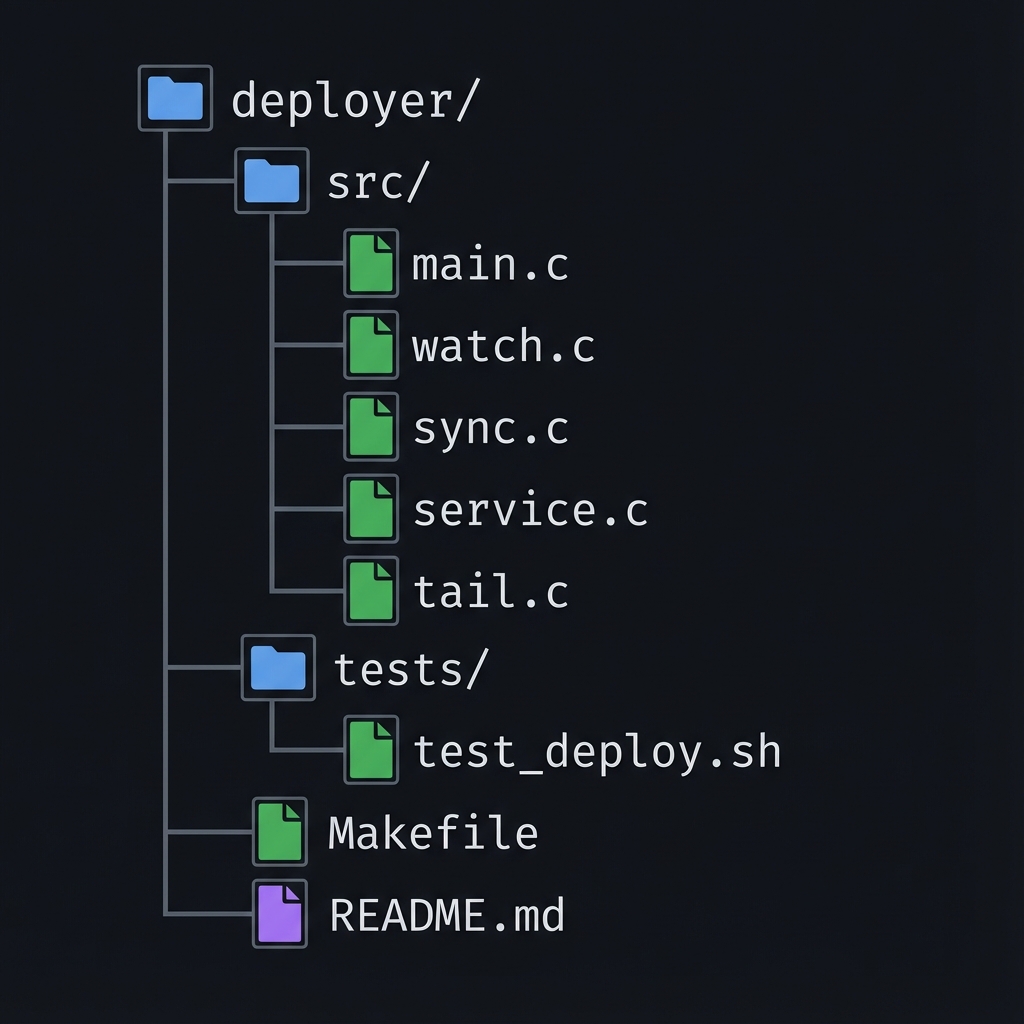Open the test_deploy.sh script
This screenshot has width=1024, height=1024.
597,751
